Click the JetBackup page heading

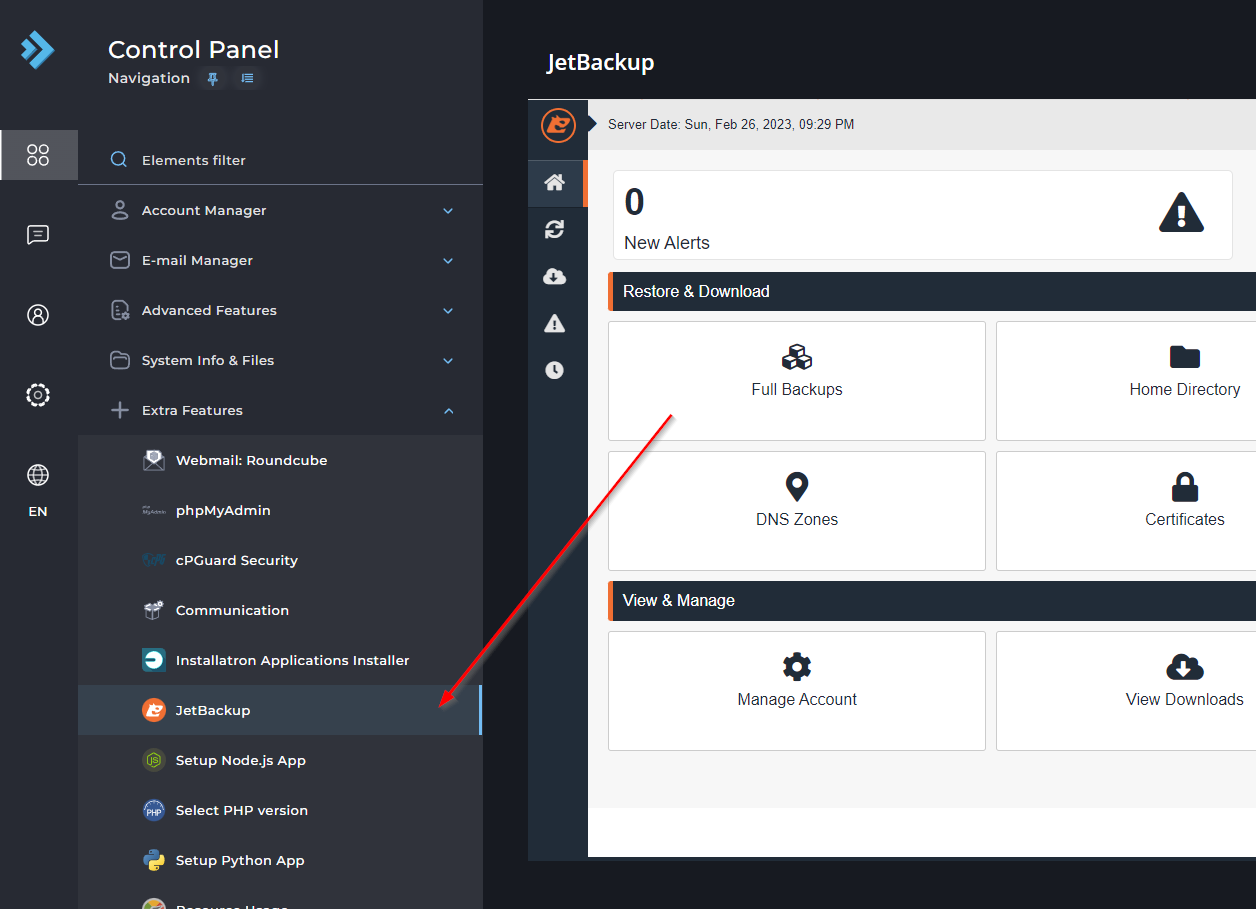601,62
